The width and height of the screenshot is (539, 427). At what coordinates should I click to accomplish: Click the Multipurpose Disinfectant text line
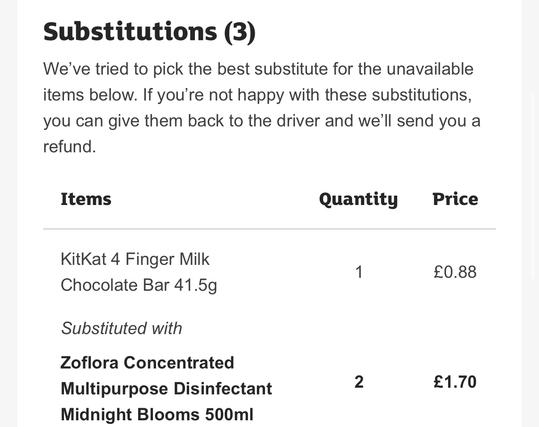166,389
